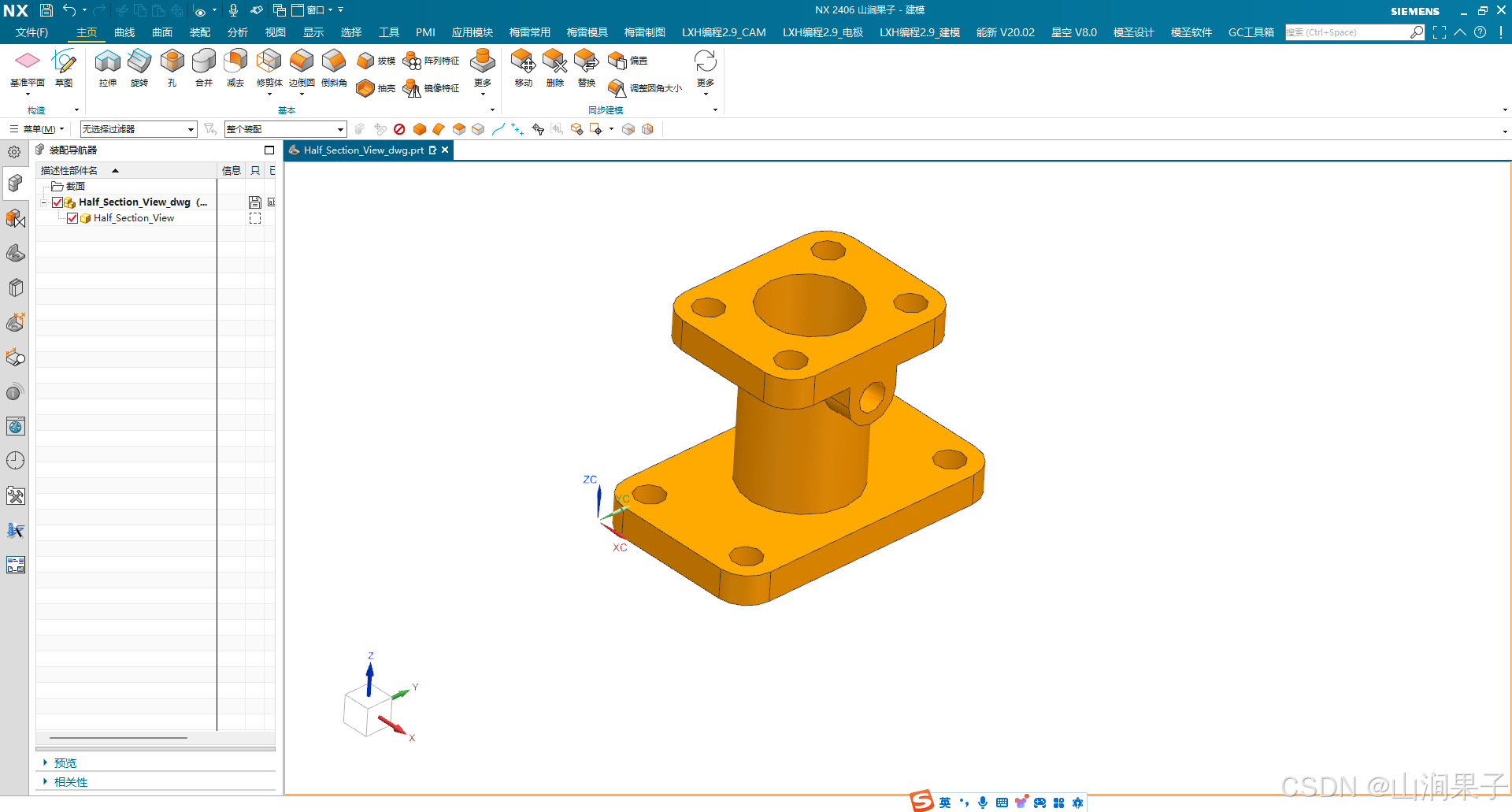The image size is (1512, 812).
Task: Expand the 构造 group options arrow
Action: pyautogui.click(x=76, y=110)
